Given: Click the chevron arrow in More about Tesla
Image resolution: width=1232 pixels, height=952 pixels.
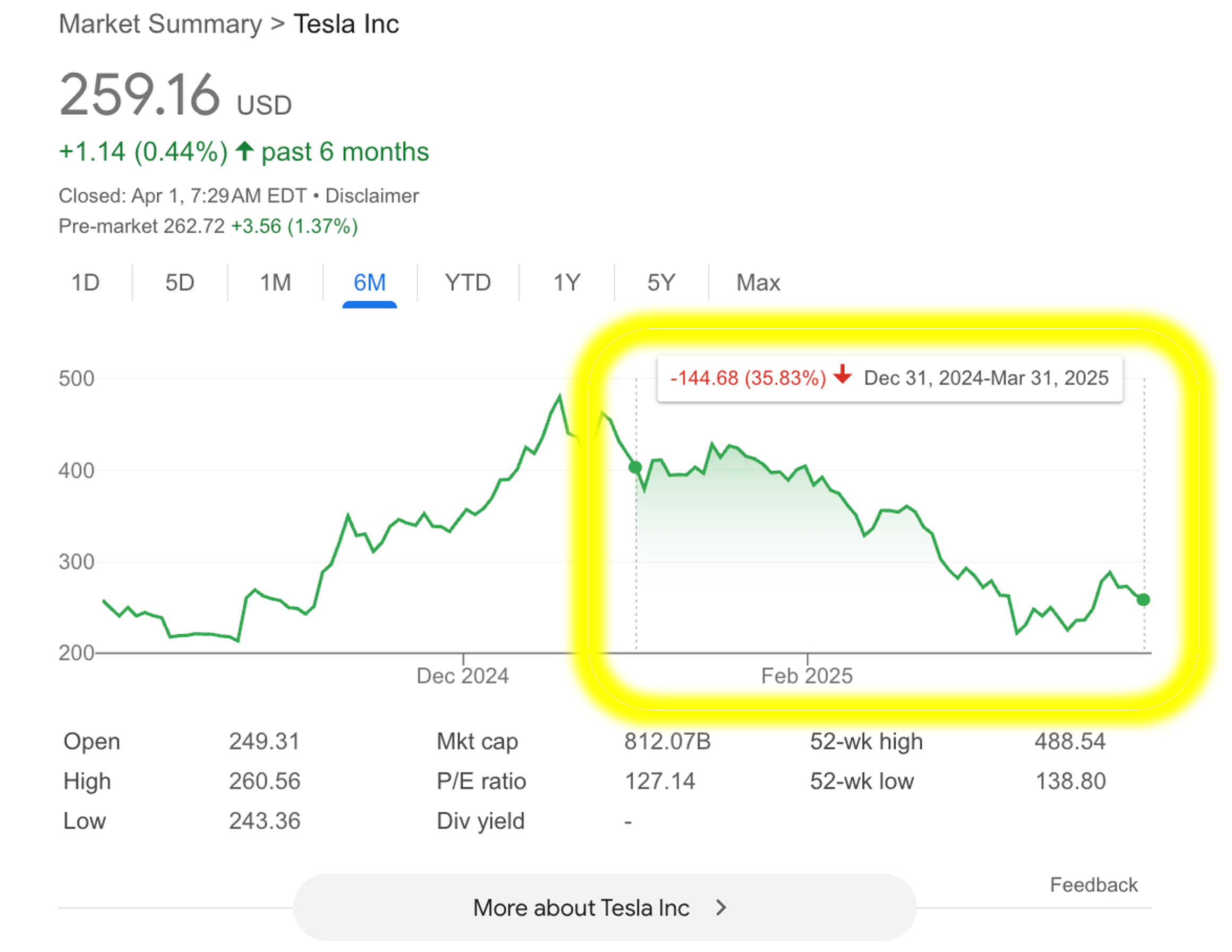Looking at the screenshot, I should click(x=720, y=907).
